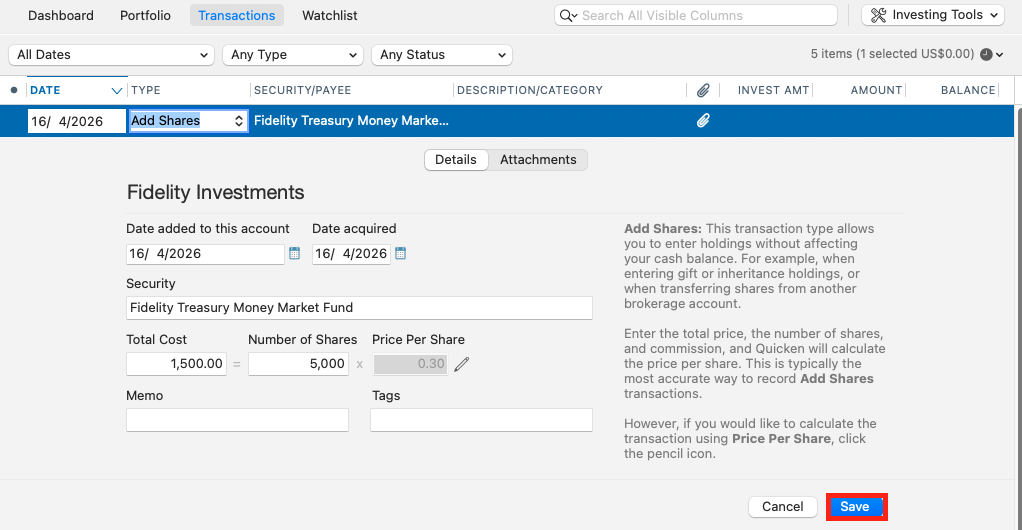Edit the date field in transaction row
This screenshot has width=1022, height=530.
click(76, 121)
